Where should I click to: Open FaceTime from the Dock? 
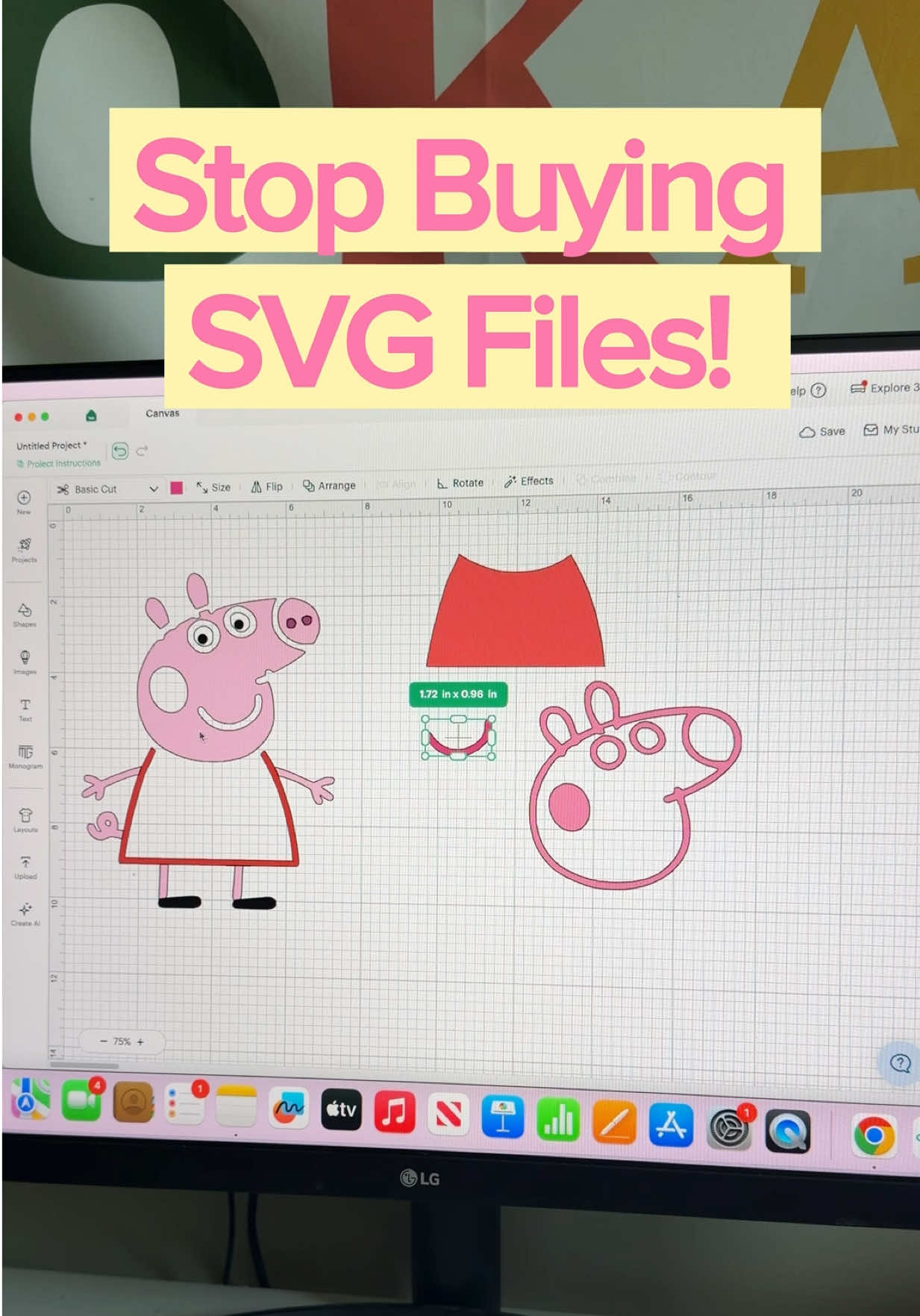[x=82, y=1101]
